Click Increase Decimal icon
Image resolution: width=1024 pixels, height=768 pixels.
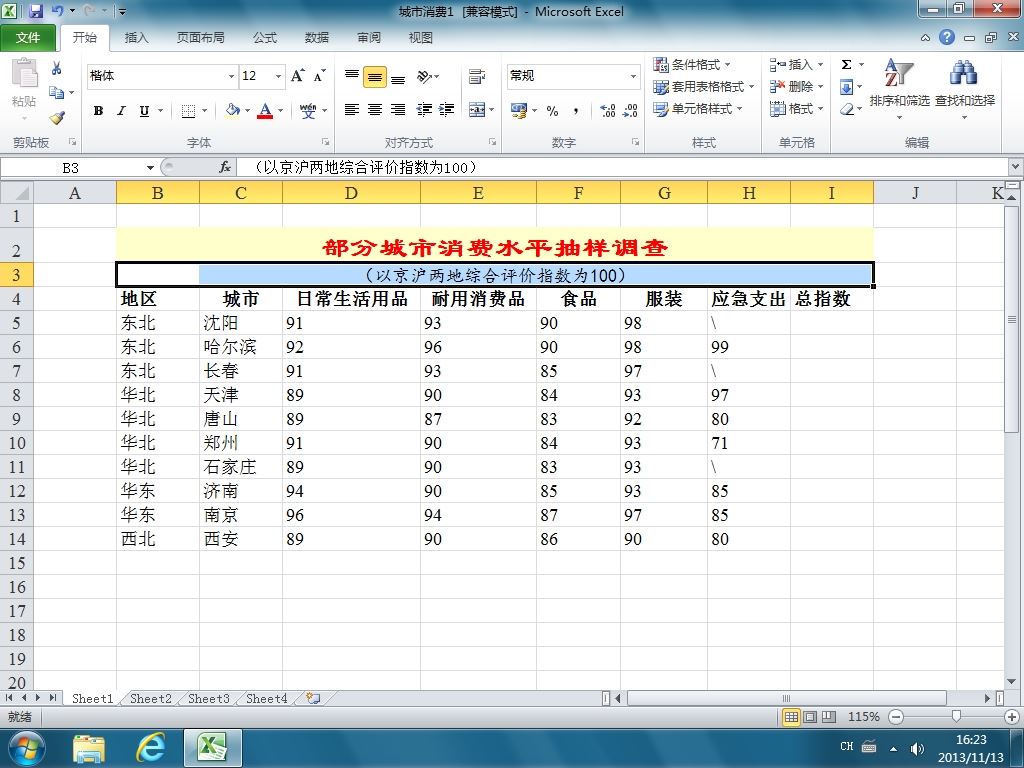point(607,111)
